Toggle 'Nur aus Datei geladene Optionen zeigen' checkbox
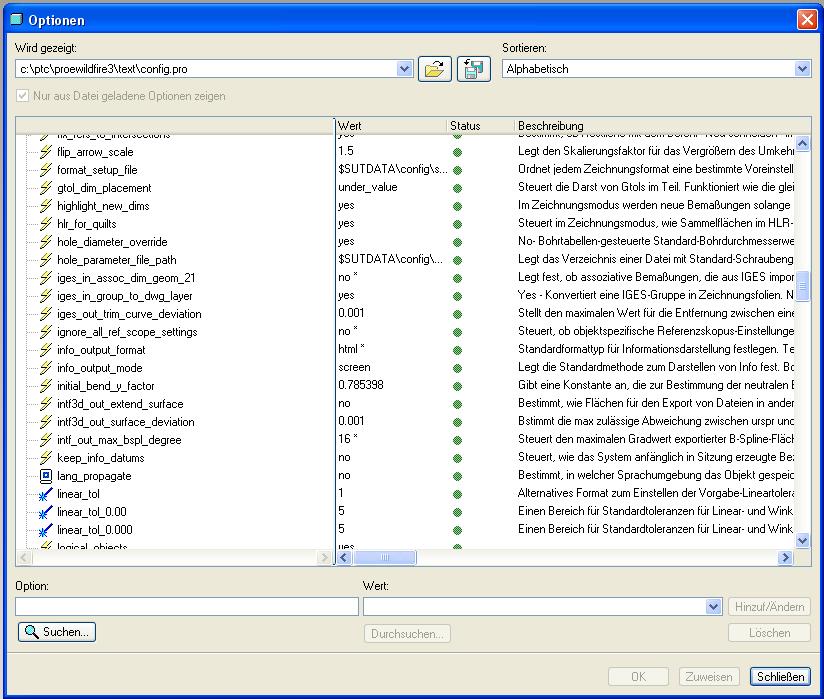Image resolution: width=824 pixels, height=699 pixels. click(23, 96)
